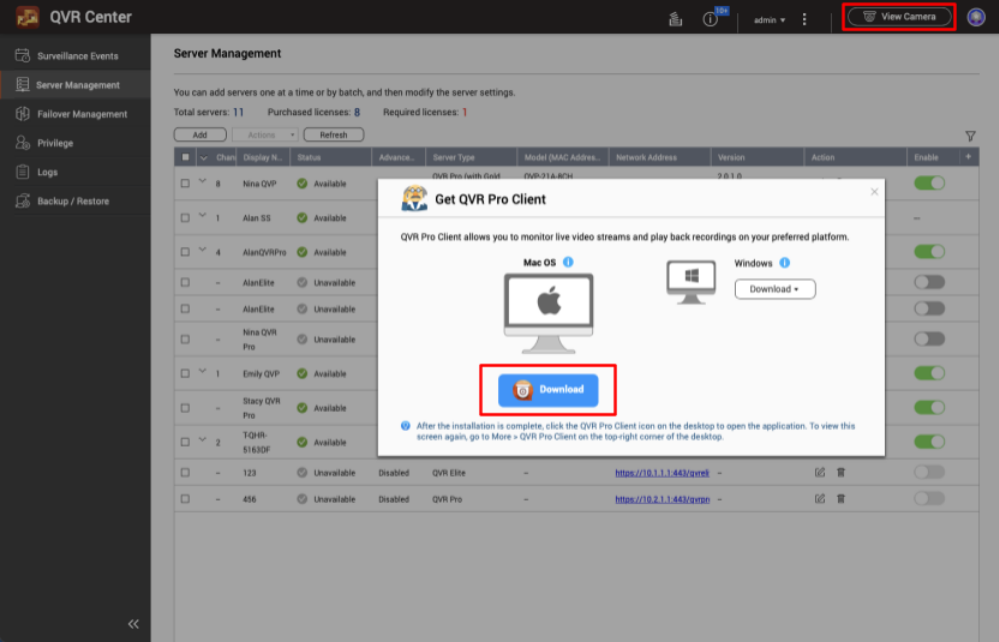
Task: Open the admin account dropdown
Action: (769, 20)
